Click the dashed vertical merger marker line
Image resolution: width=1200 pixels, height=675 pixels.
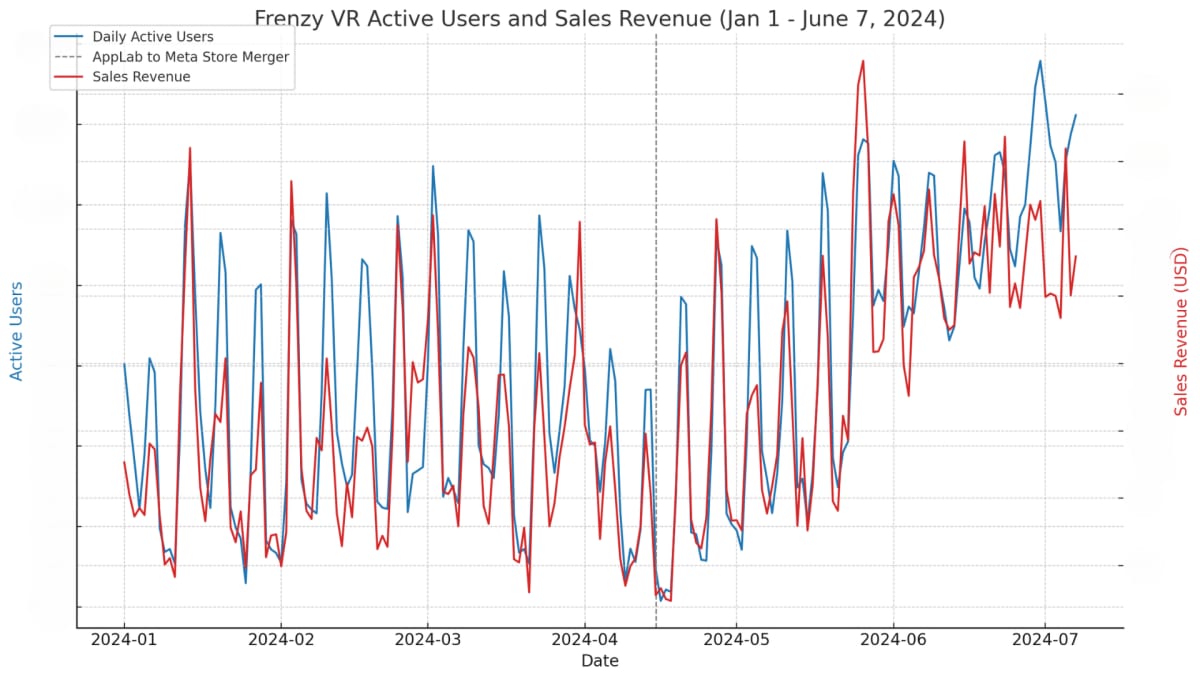pos(656,330)
